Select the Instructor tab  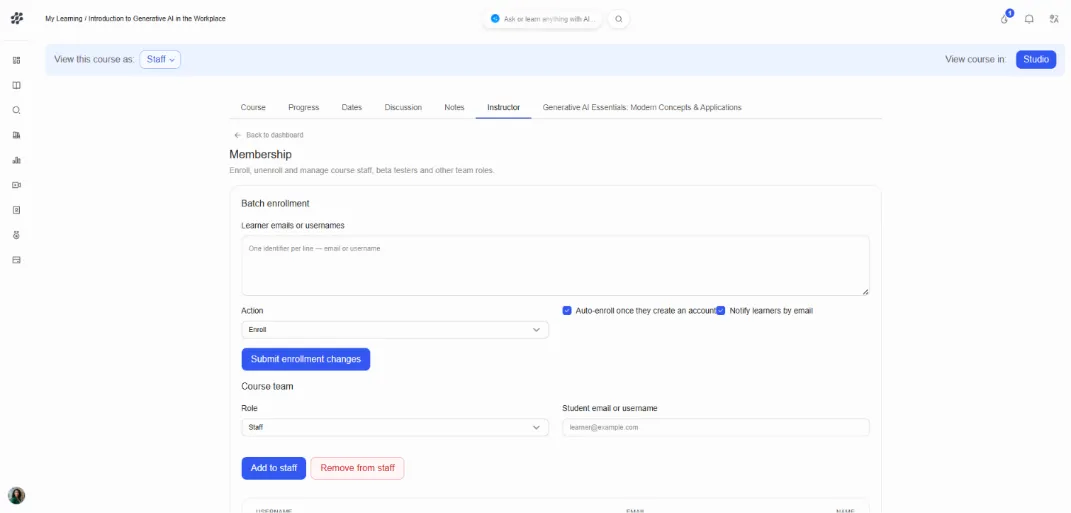pos(503,107)
